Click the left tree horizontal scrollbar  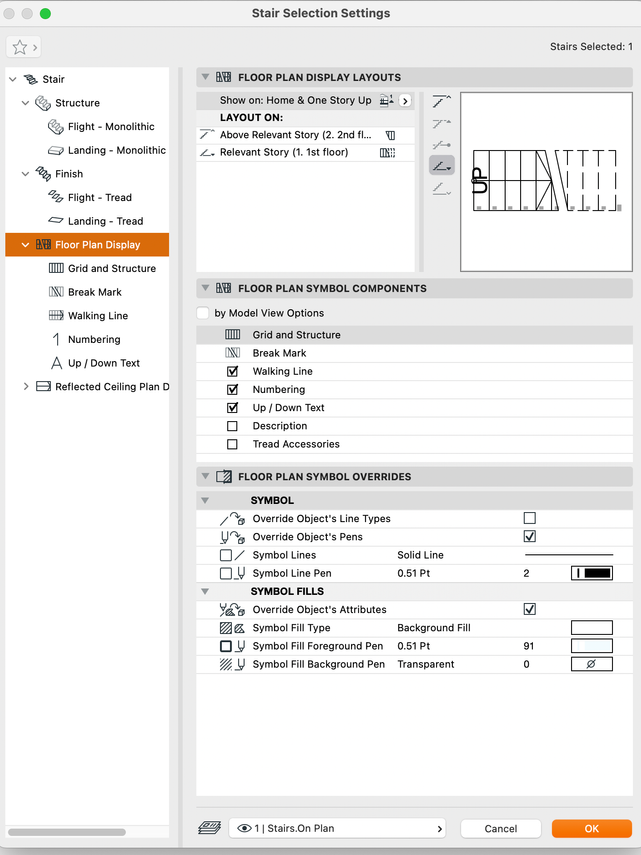tap(66, 832)
